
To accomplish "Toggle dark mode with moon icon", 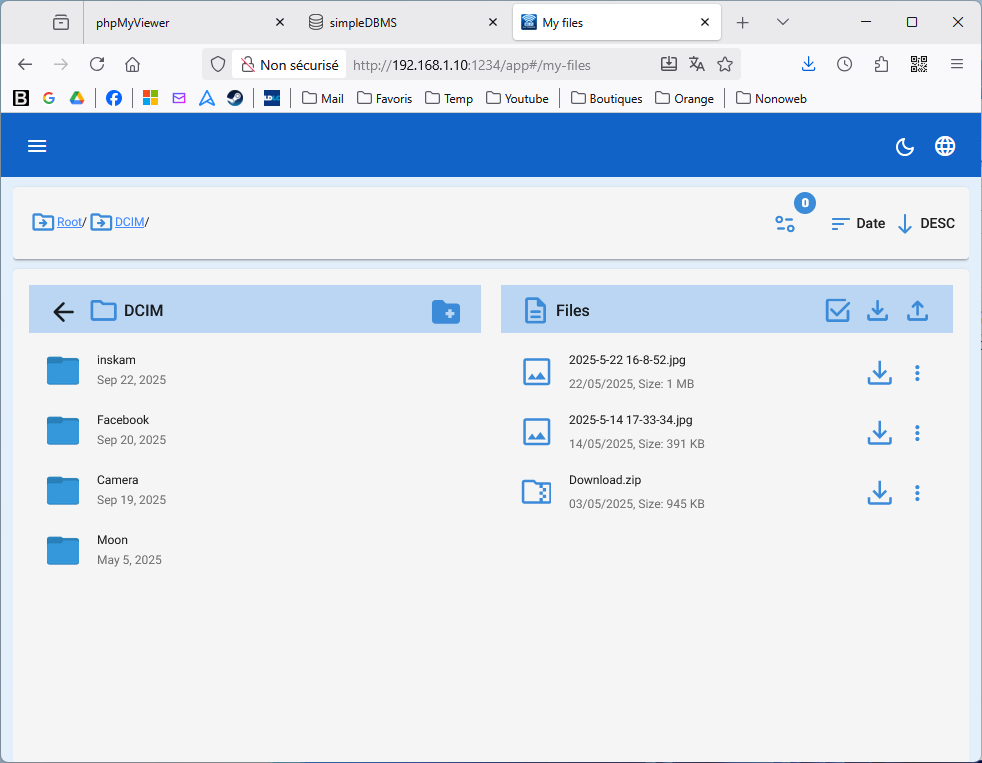I will pyautogui.click(x=904, y=147).
